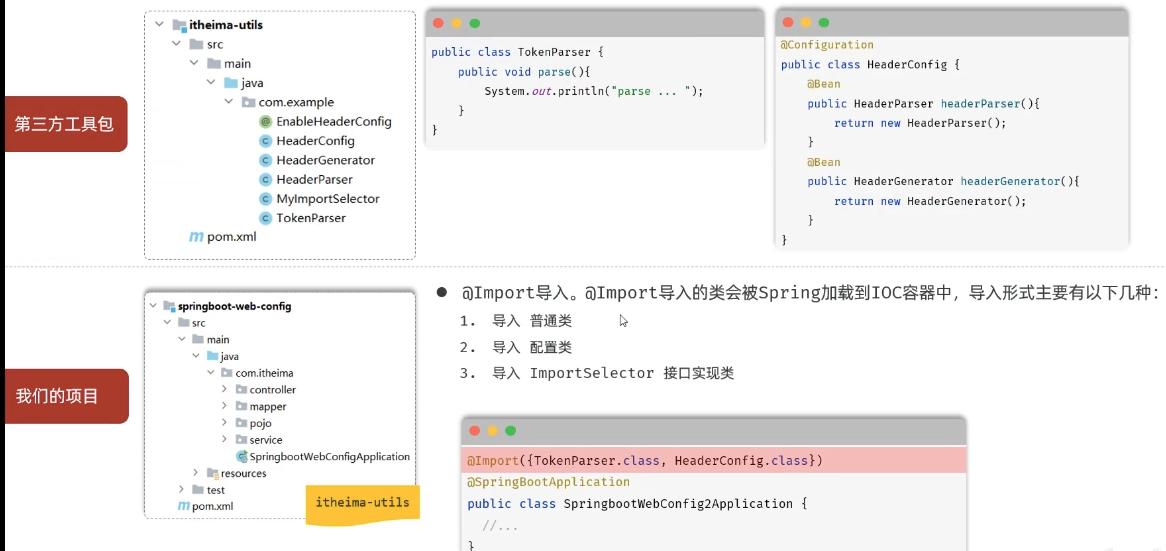Click the System.out.println parse line
This screenshot has width=1166, height=551.
coord(593,91)
